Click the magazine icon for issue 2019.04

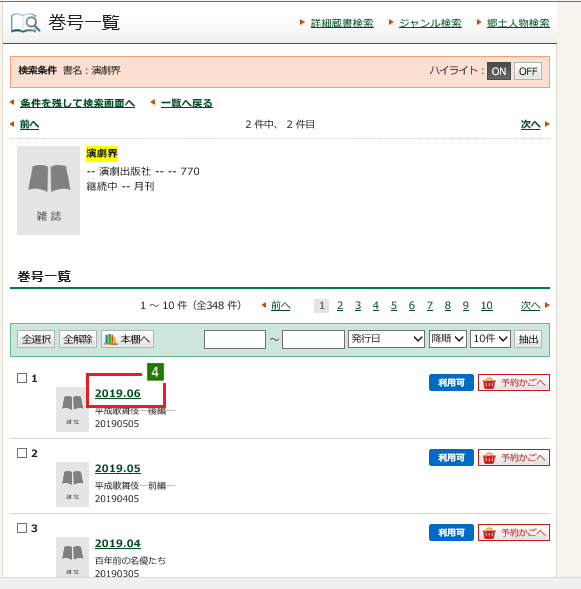pyautogui.click(x=72, y=557)
